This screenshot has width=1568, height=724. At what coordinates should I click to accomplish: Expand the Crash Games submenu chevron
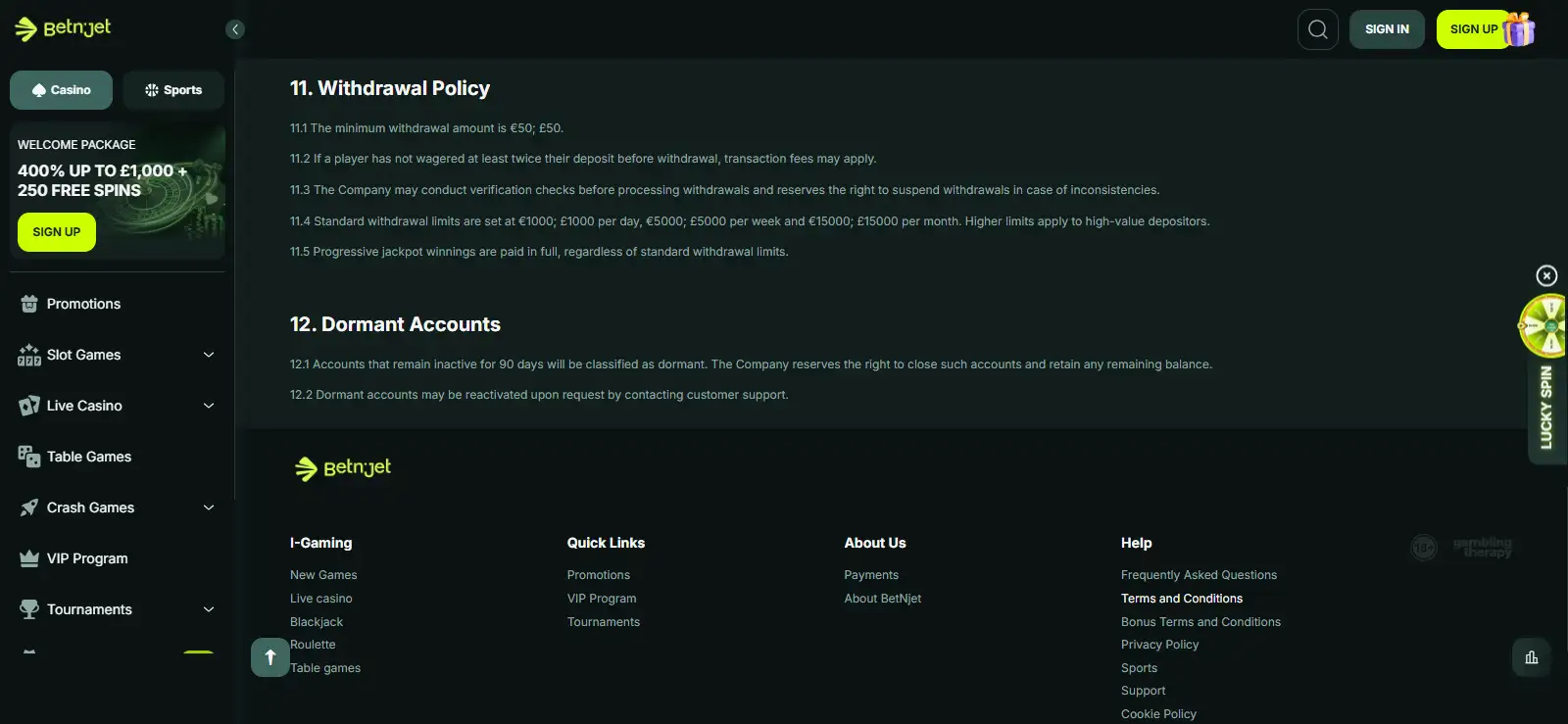pos(209,507)
